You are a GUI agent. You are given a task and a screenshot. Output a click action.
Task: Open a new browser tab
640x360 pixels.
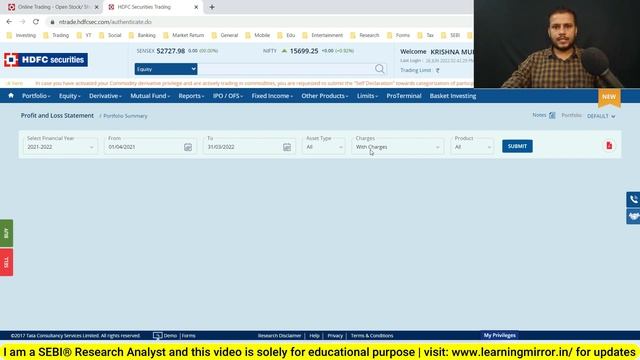pos(212,7)
